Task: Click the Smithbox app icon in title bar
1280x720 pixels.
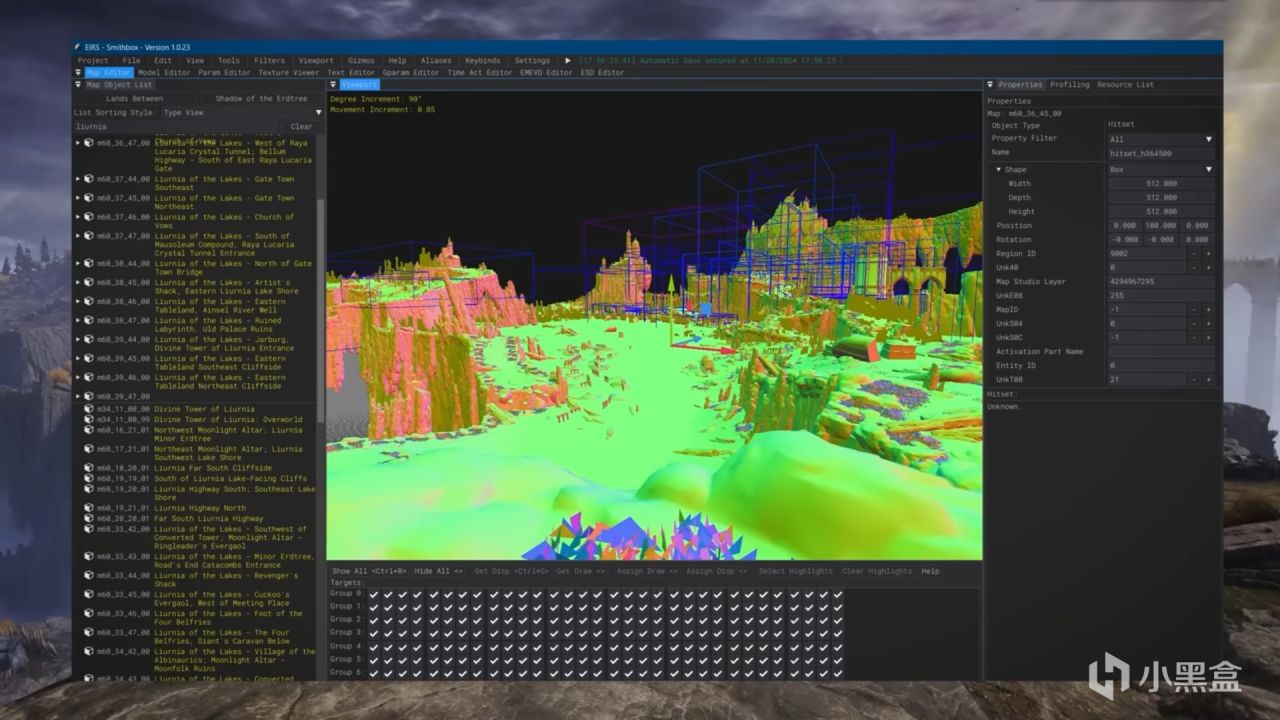Action: point(77,47)
